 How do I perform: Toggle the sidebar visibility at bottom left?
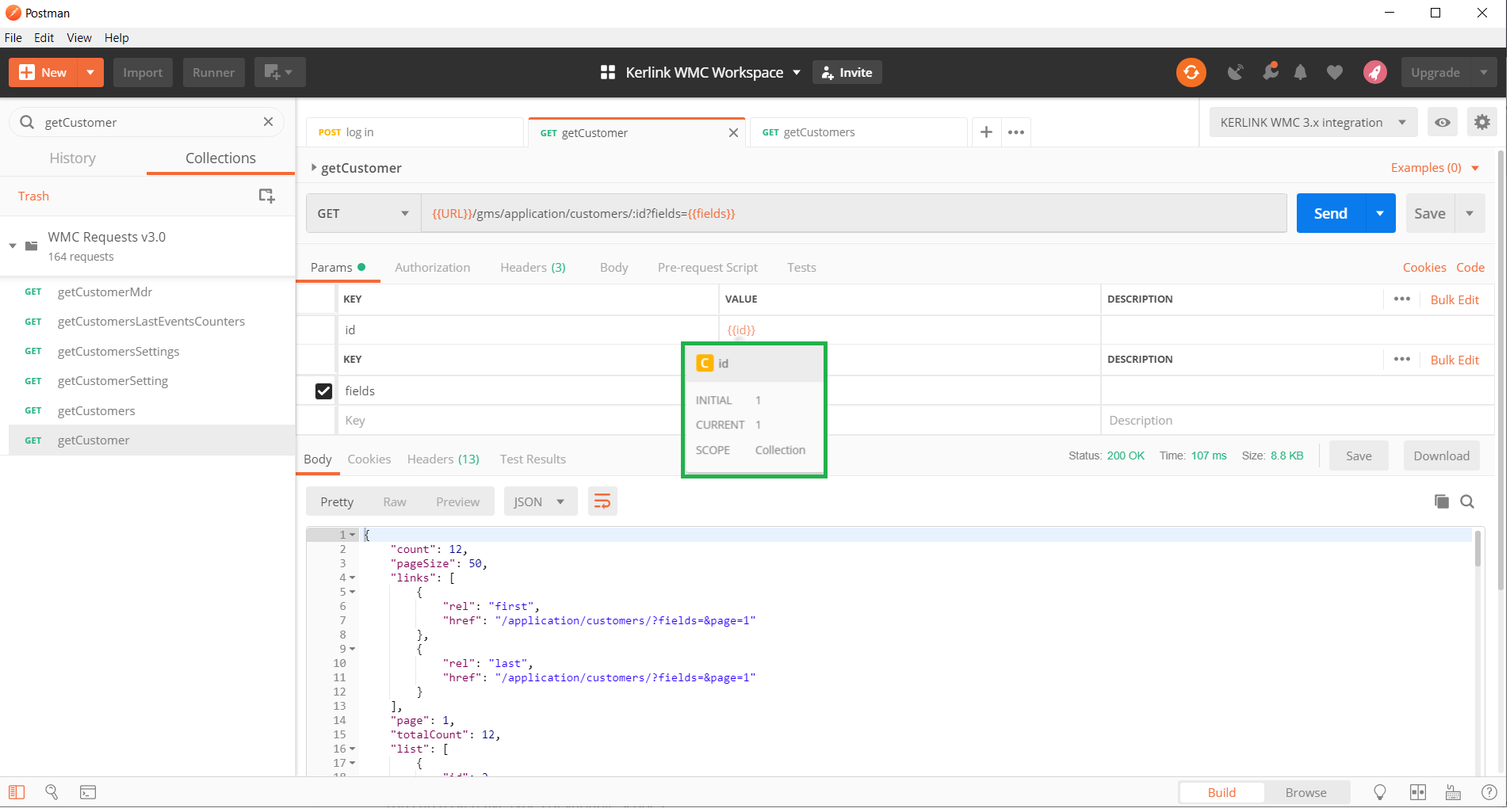[17, 792]
